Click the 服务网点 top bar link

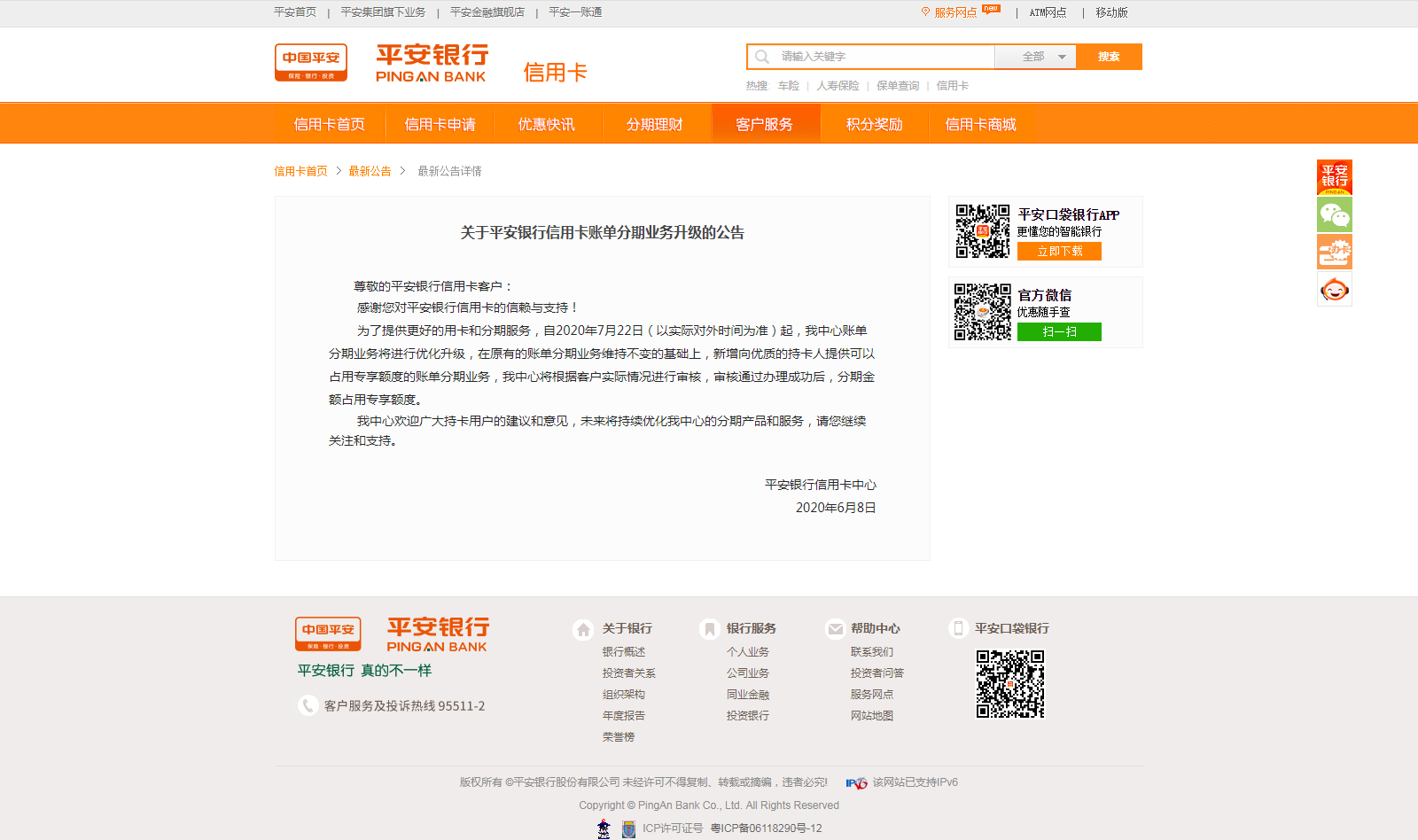pyautogui.click(x=955, y=12)
